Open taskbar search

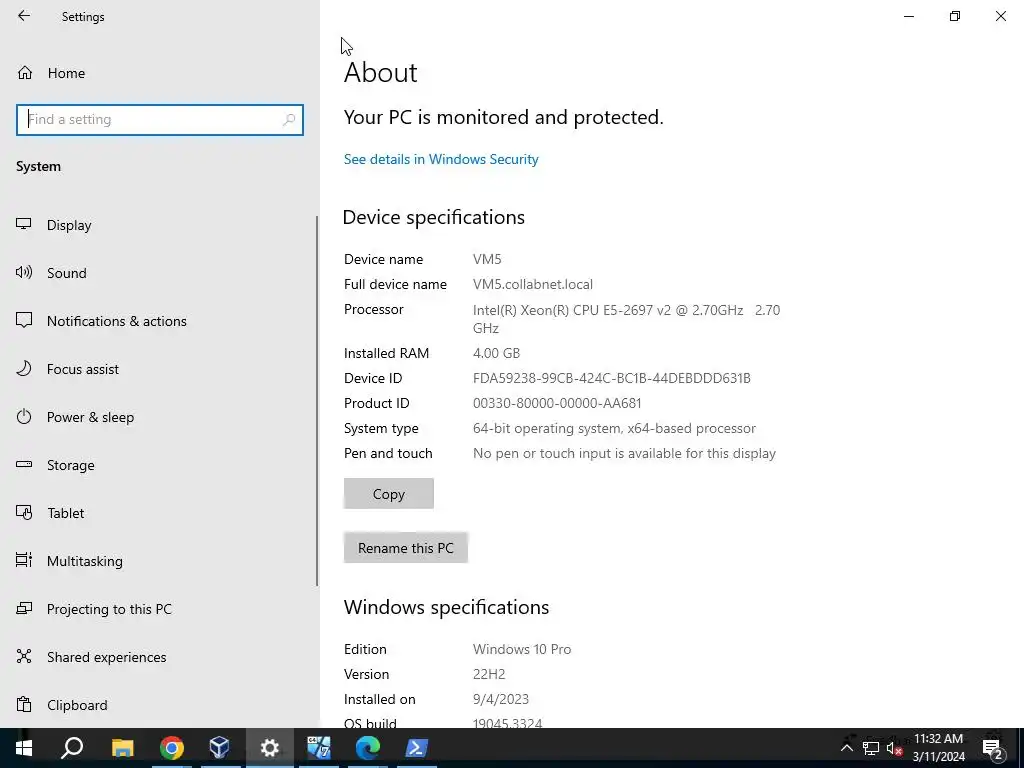tap(72, 748)
